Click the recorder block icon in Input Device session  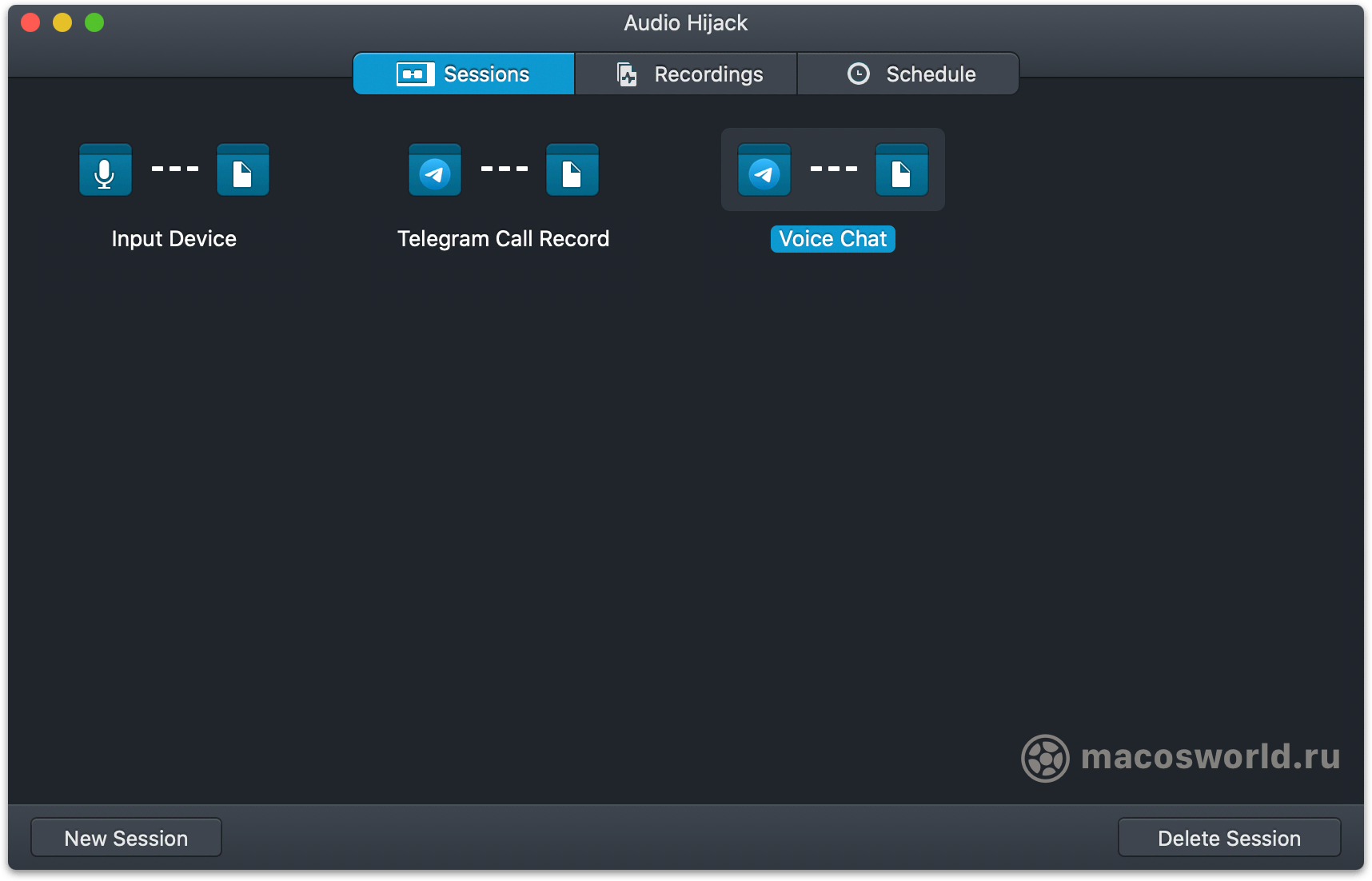242,169
